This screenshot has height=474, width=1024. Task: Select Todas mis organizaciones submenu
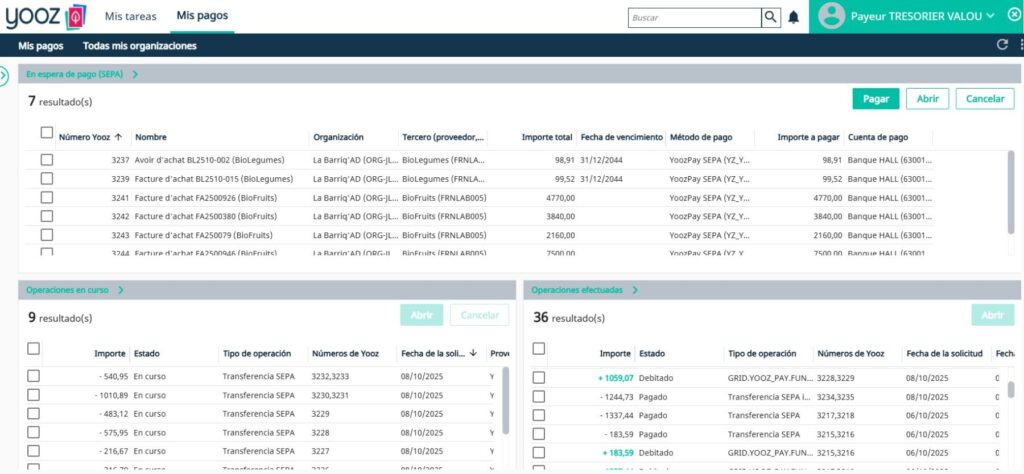coord(139,46)
